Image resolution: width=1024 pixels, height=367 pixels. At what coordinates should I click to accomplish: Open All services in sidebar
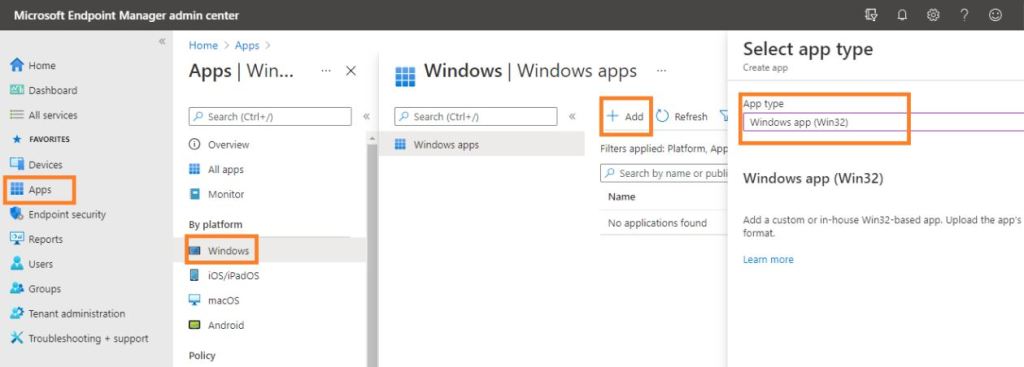pyautogui.click(x=44, y=115)
